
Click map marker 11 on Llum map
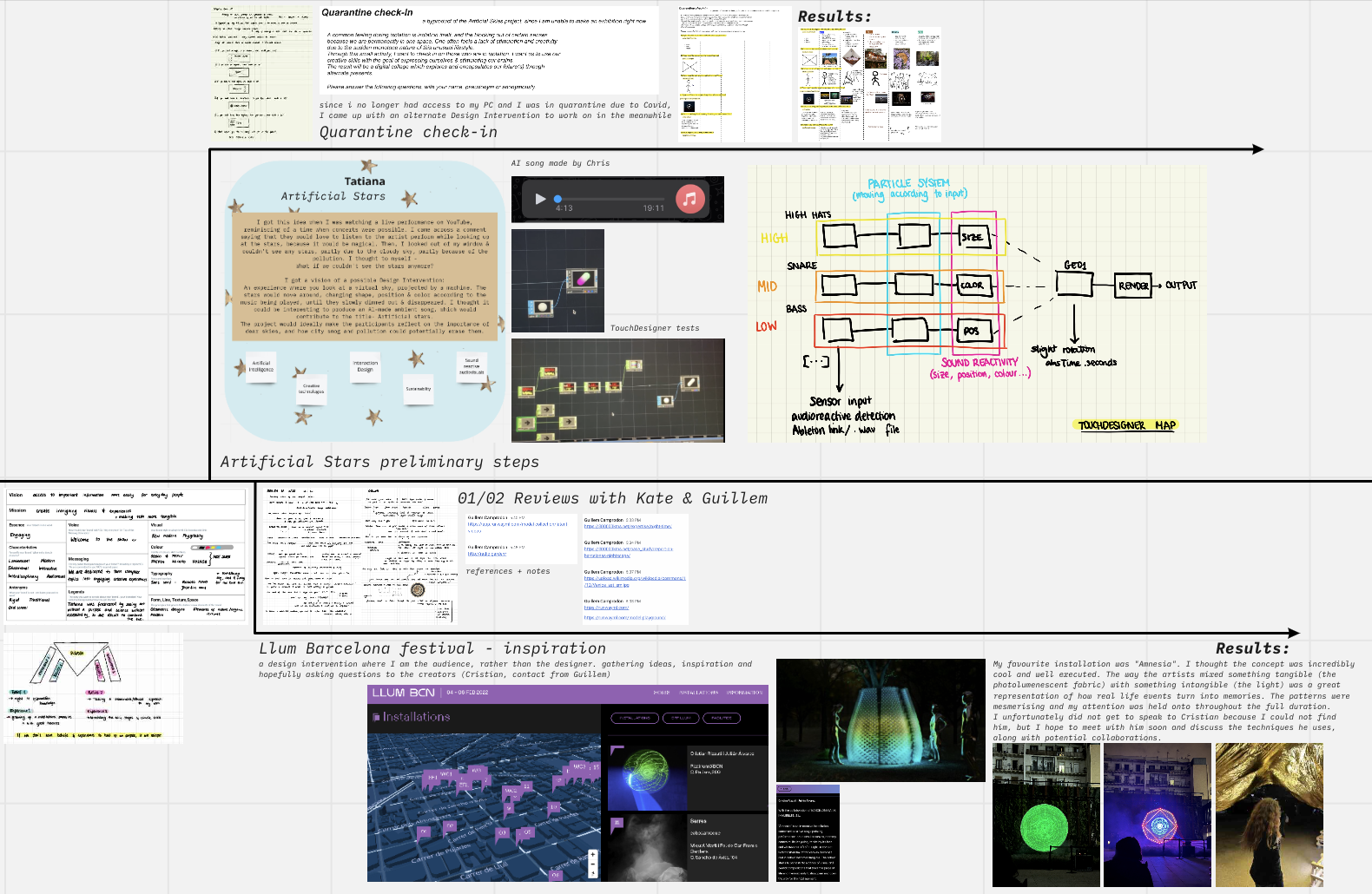[526, 786]
